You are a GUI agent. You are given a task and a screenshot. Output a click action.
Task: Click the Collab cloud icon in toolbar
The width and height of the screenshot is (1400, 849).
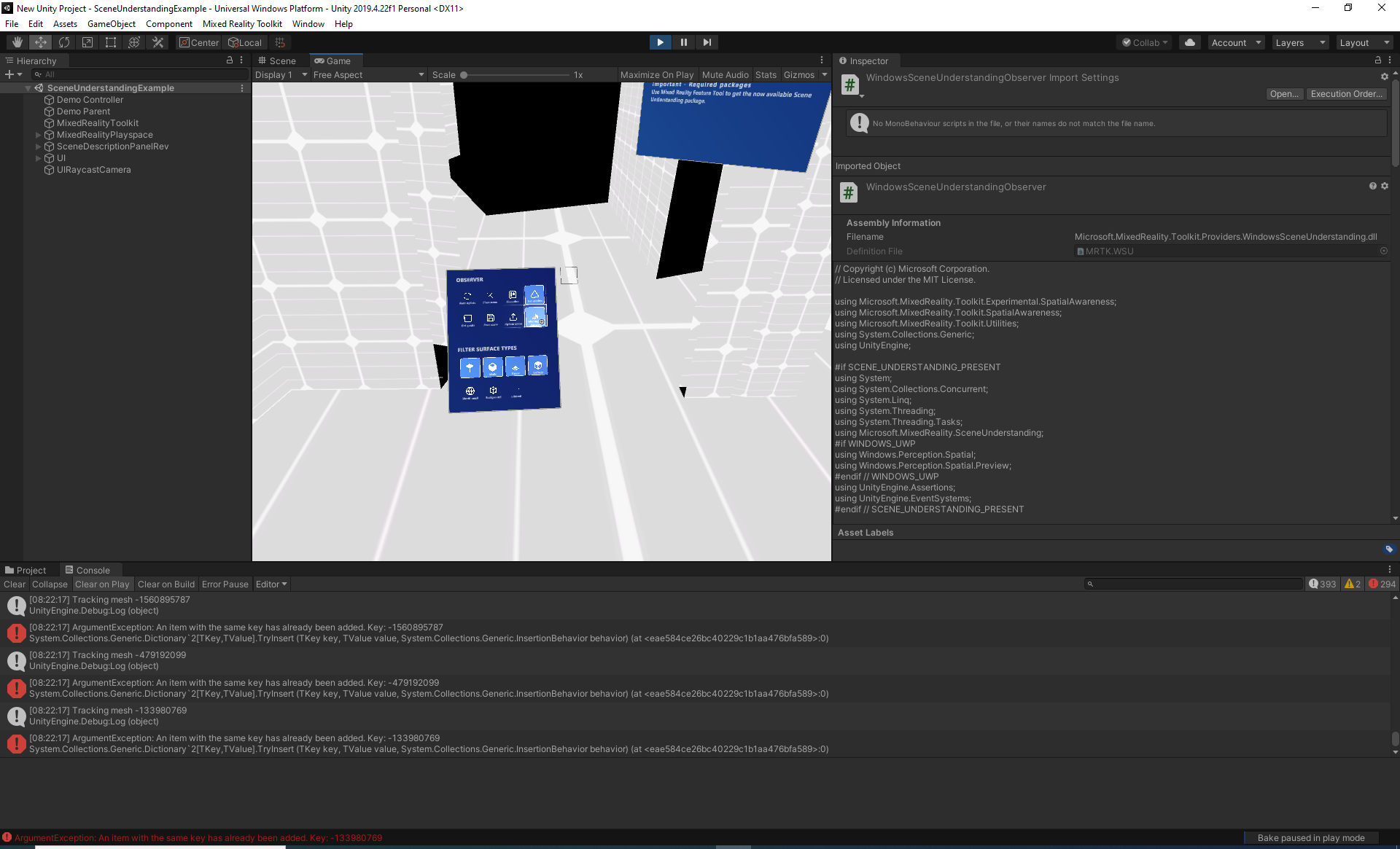(1189, 42)
